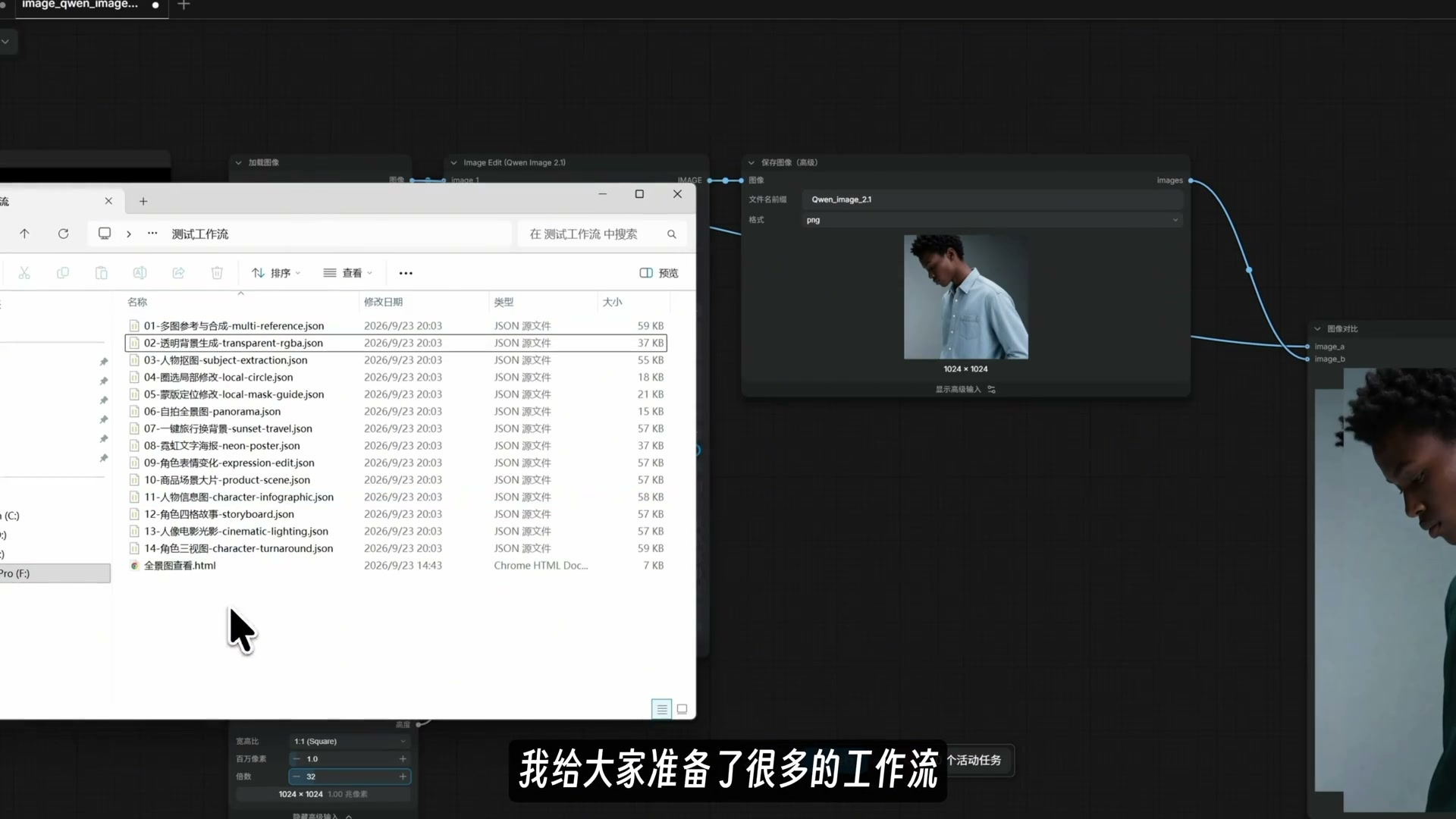Collapse the 加载图像 node
The height and width of the screenshot is (819, 1456).
[x=239, y=162]
